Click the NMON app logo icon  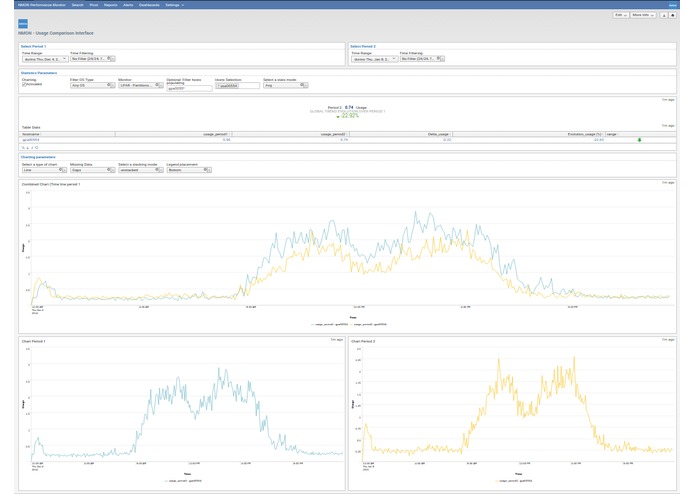click(23, 23)
